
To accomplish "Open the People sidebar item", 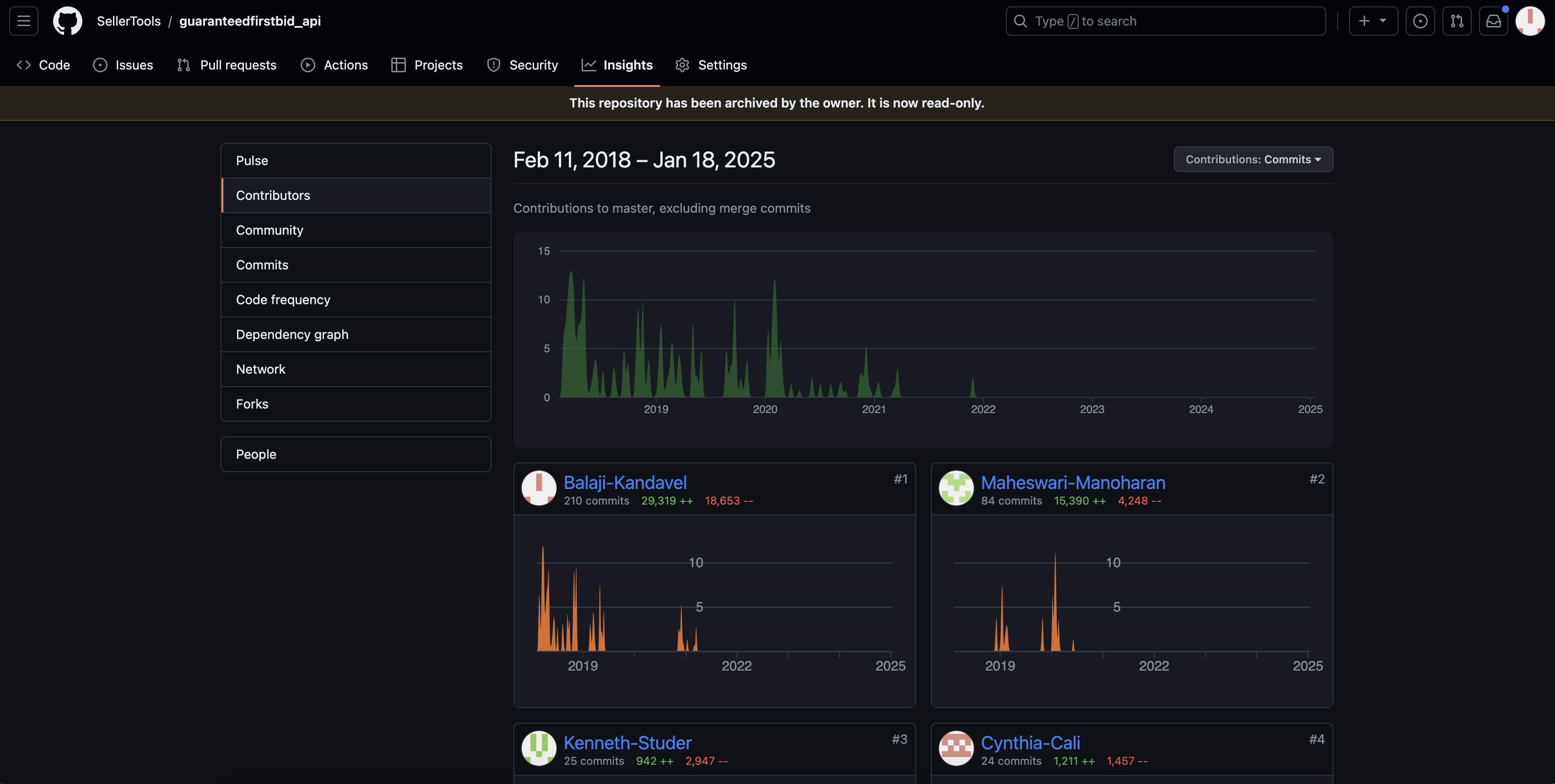I will click(x=356, y=455).
